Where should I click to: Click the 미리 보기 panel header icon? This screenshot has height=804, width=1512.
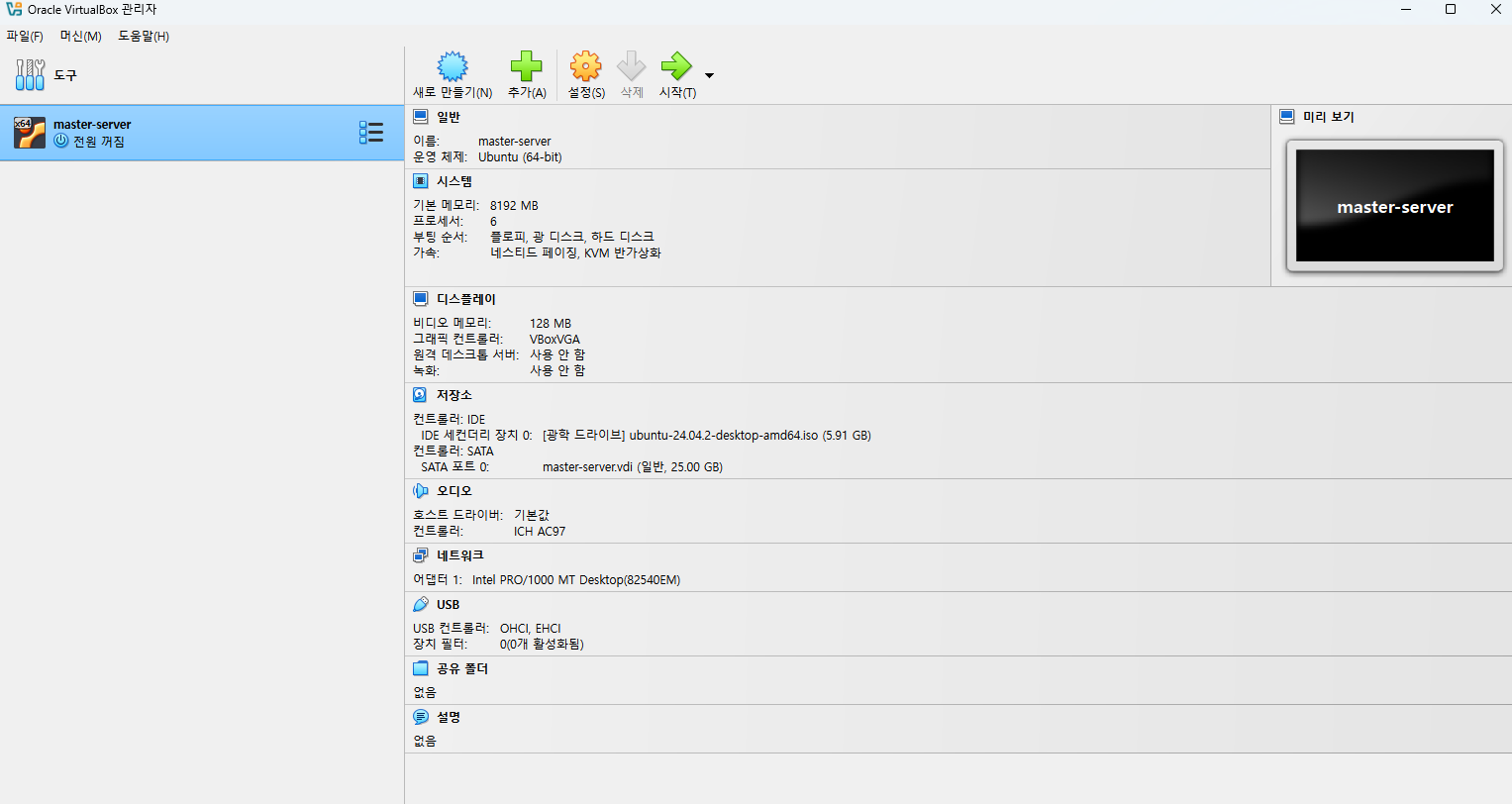pyautogui.click(x=1287, y=117)
